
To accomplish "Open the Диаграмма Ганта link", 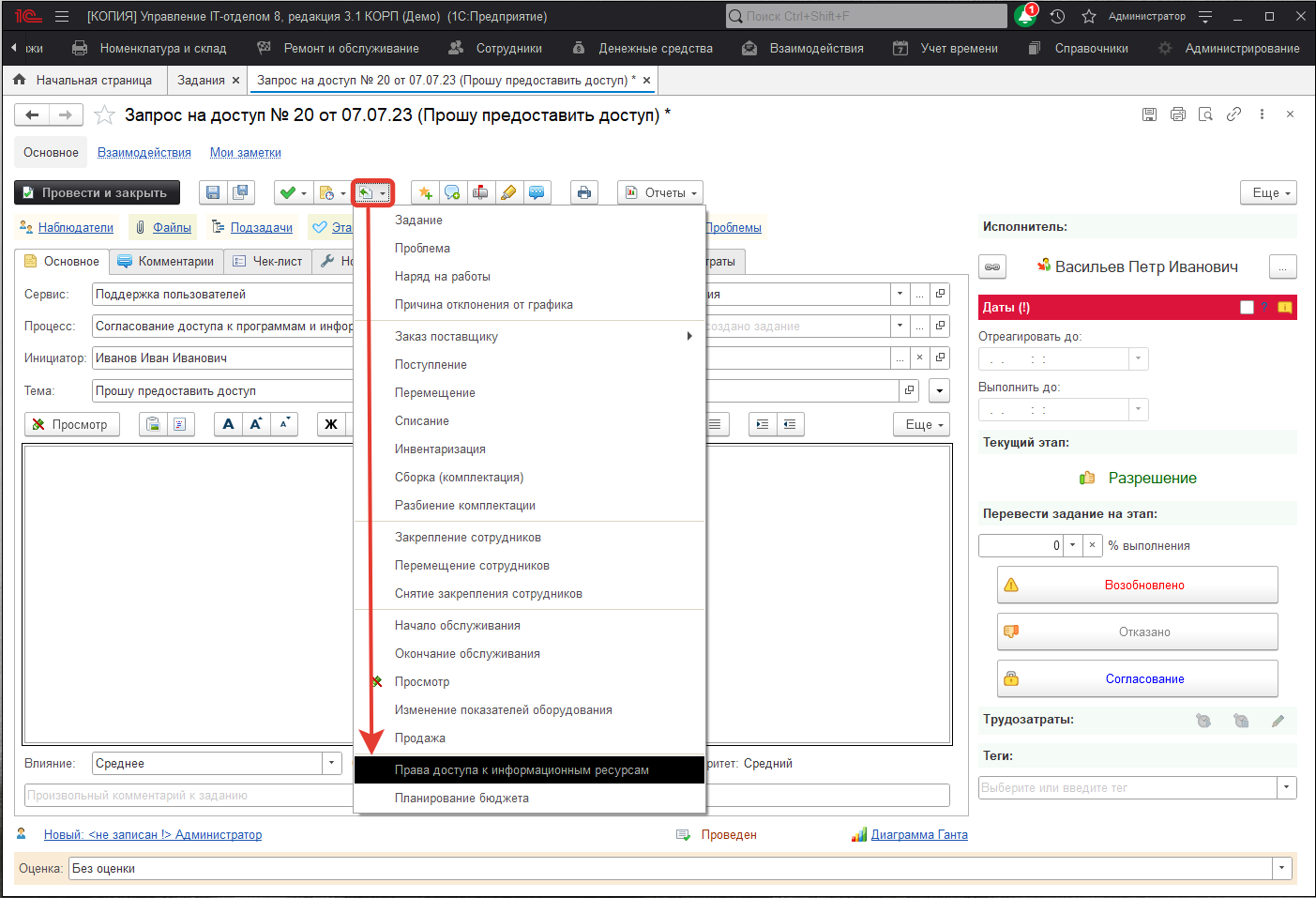I will (x=918, y=835).
